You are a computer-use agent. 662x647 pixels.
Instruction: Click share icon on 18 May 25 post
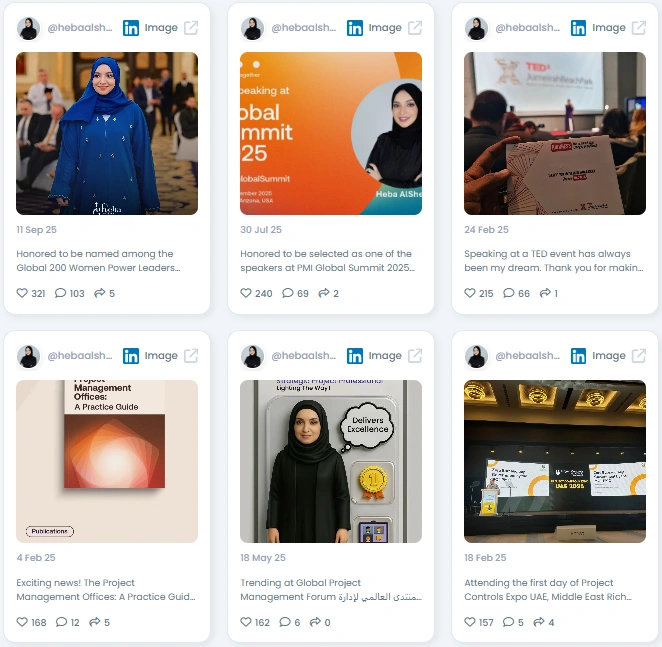(x=315, y=622)
